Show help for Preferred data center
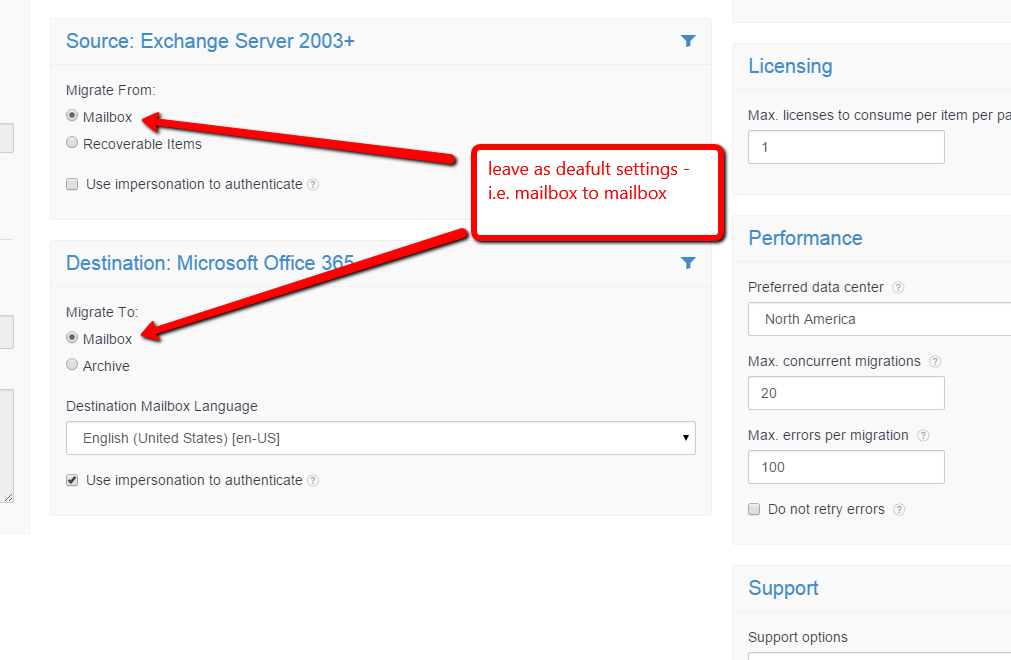The image size is (1011, 660). pos(898,287)
